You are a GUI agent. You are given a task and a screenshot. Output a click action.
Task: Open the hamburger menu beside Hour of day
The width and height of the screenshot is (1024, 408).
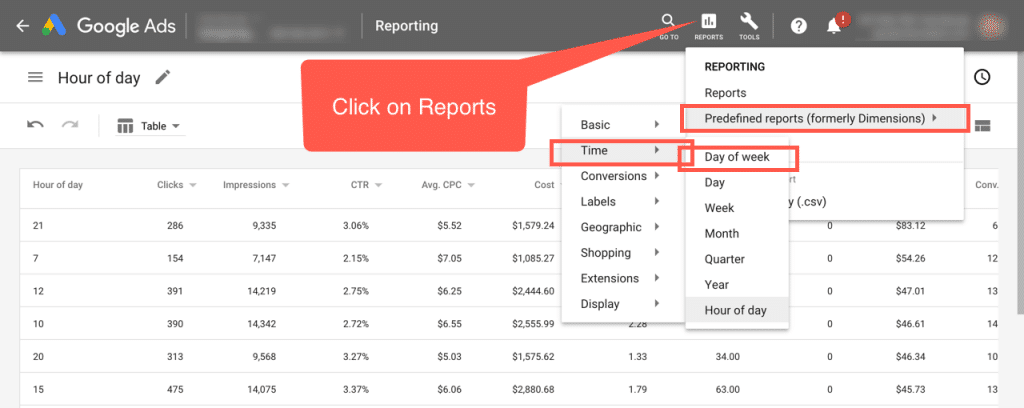coord(35,78)
